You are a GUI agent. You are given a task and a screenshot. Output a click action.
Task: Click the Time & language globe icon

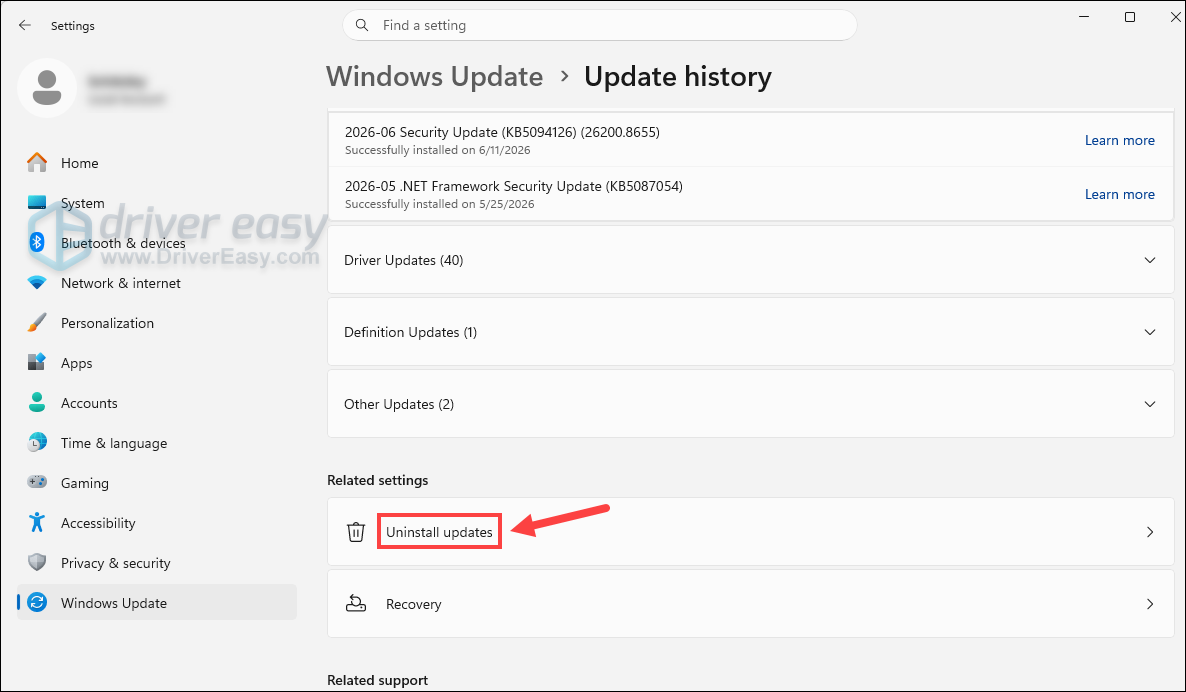[x=37, y=442]
